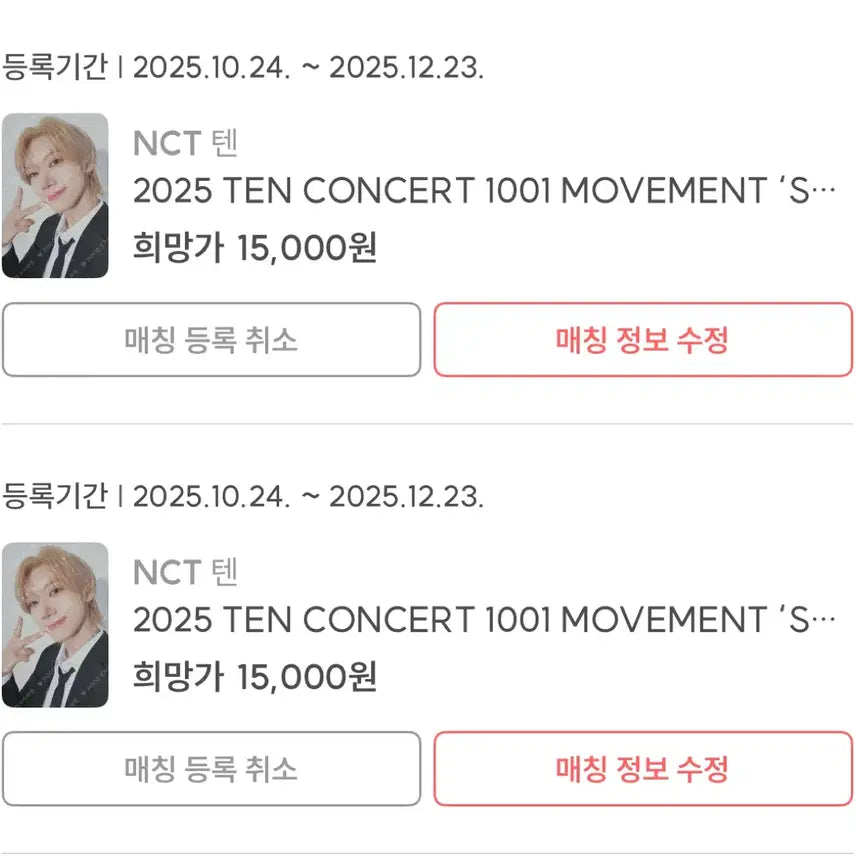Viewport: 856px width, 856px height.
Task: Click the first listing's 2025.12.23. end date
Action: (x=406, y=68)
